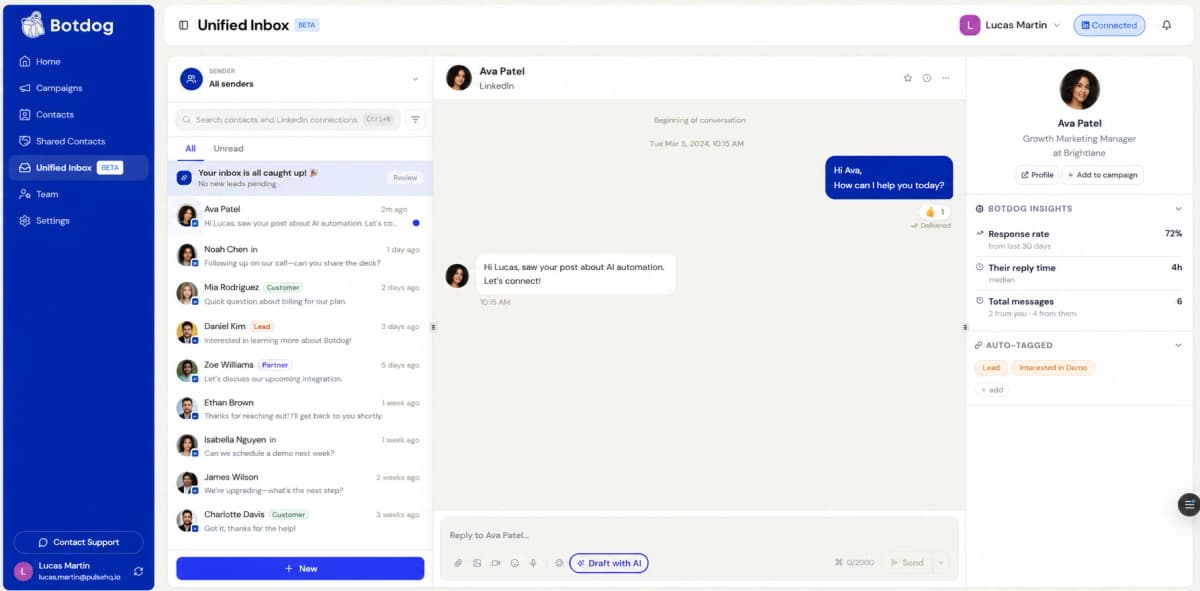Click the sync icon next to Lucas Martin's email
Screen dimensions: 1200x591
(138, 571)
